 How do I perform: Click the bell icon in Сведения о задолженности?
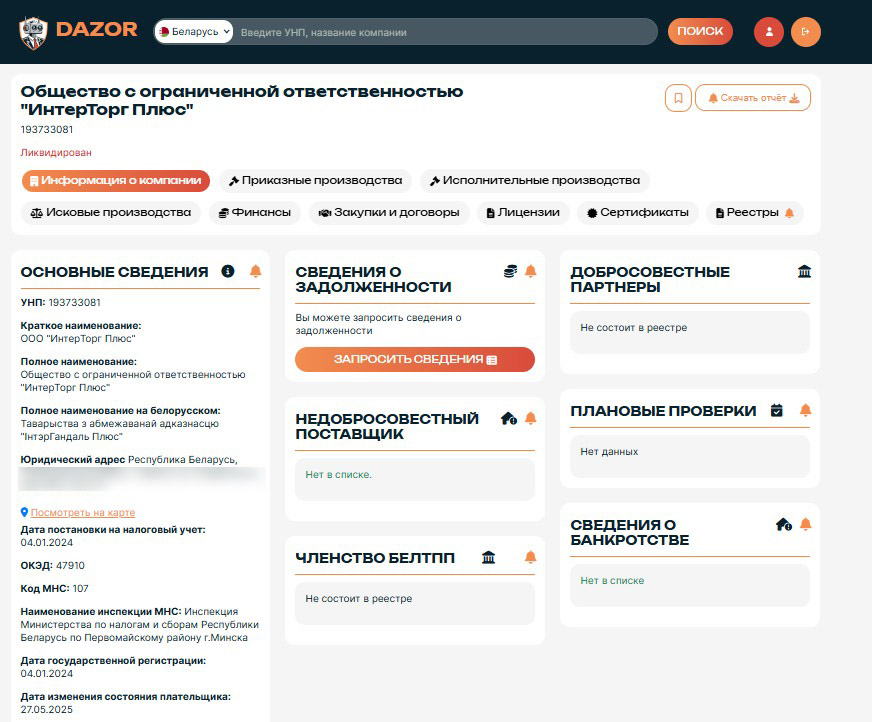(531, 271)
